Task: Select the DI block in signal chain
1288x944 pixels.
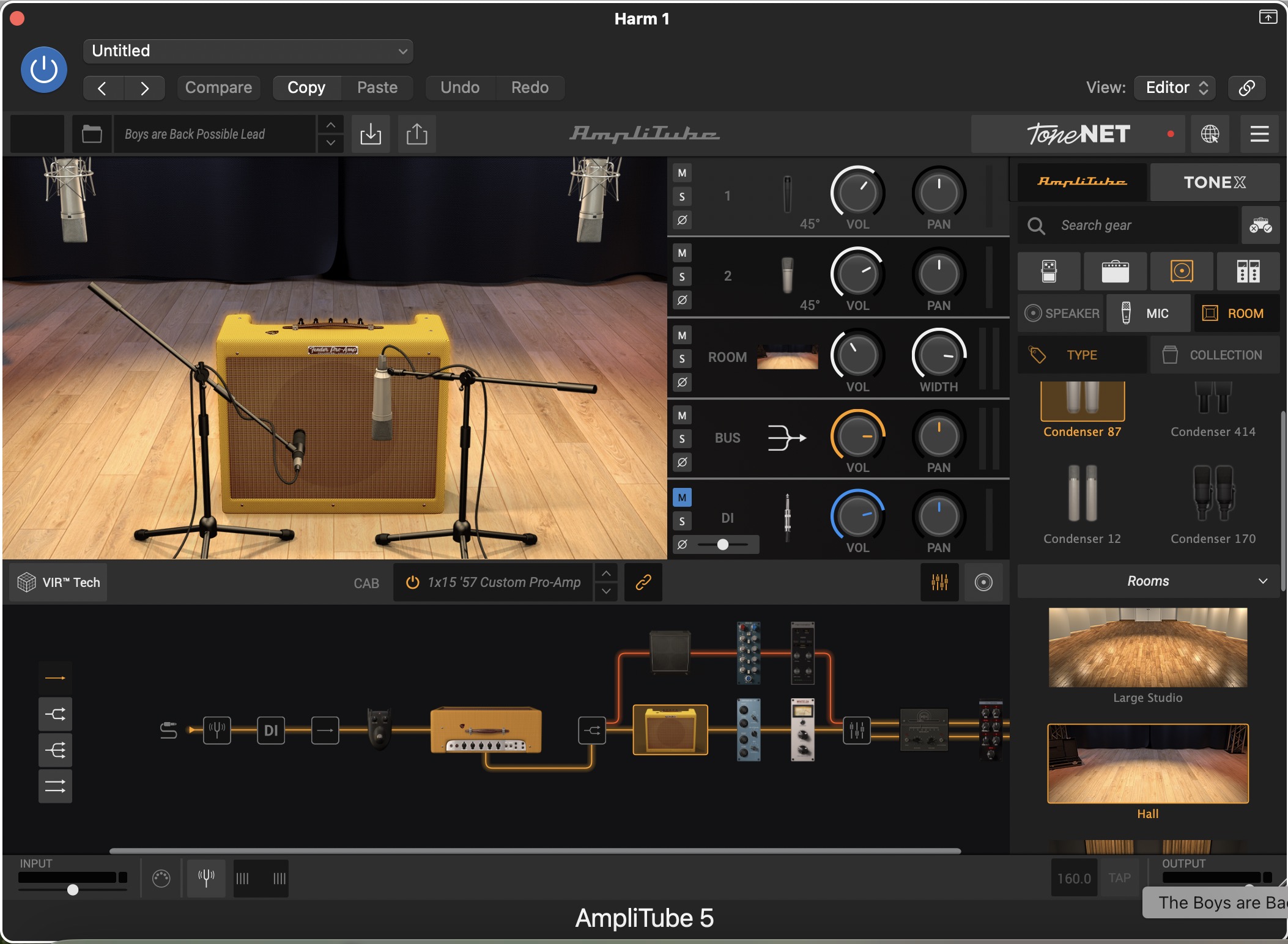Action: (271, 730)
